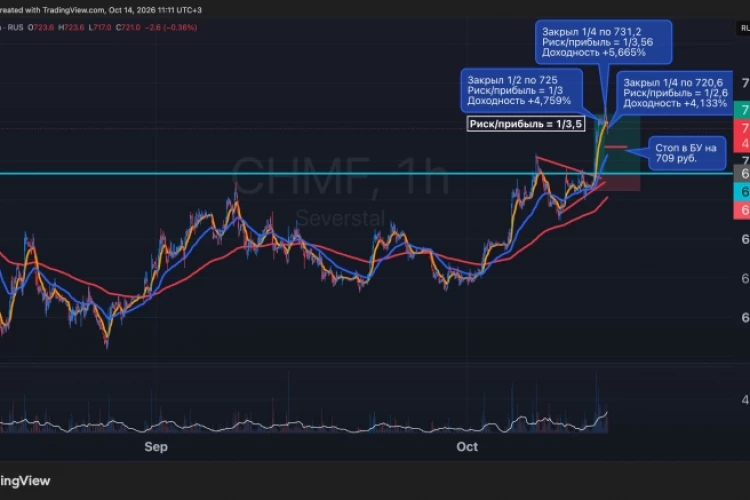Click the open value O723.6

click(x=41, y=28)
